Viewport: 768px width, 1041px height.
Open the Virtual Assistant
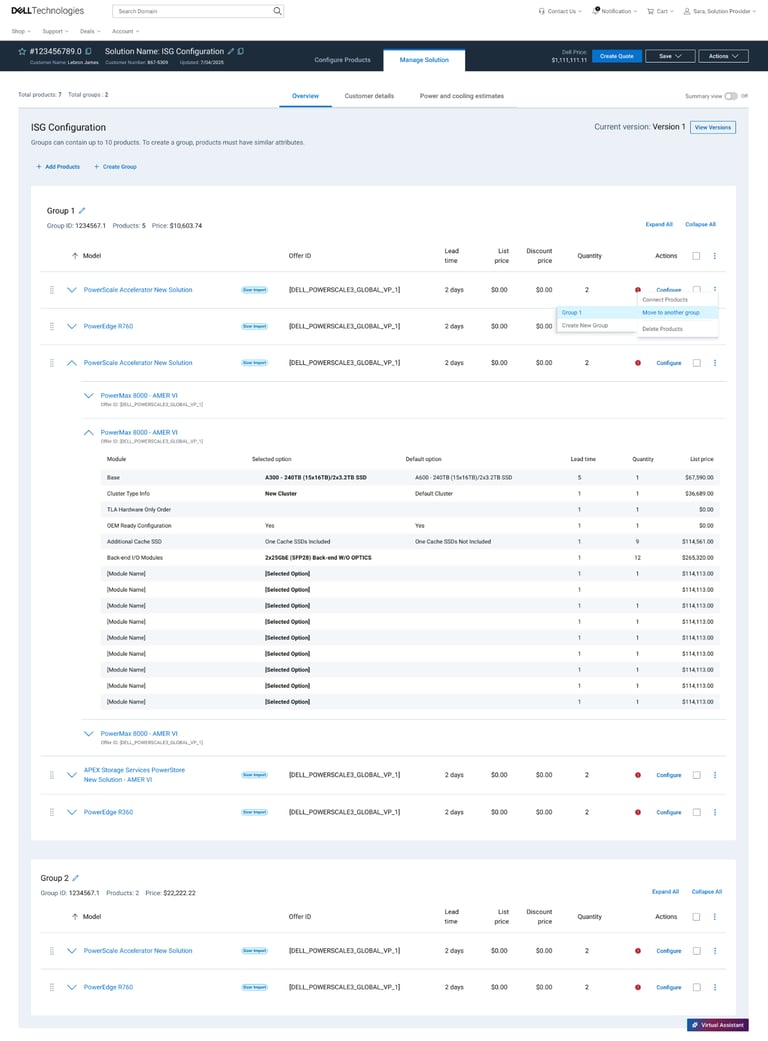[718, 1024]
